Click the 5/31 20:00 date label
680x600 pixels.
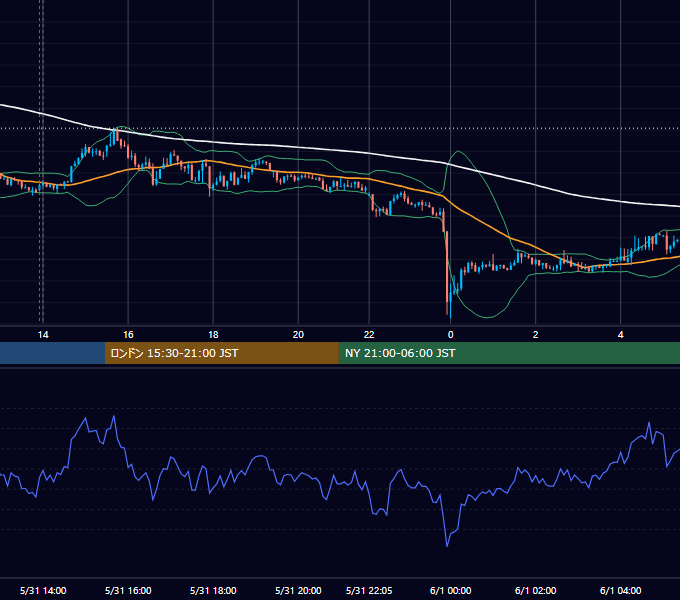[x=298, y=590]
